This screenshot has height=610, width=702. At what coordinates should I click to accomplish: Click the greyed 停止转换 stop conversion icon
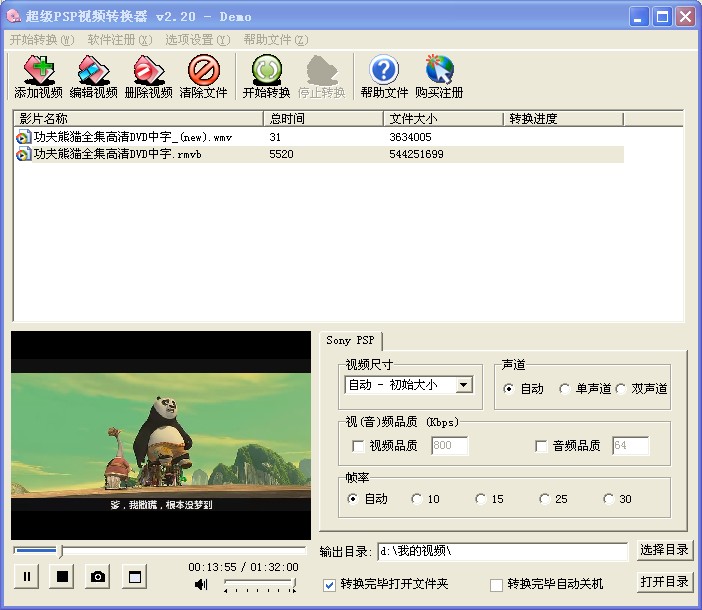tap(322, 76)
